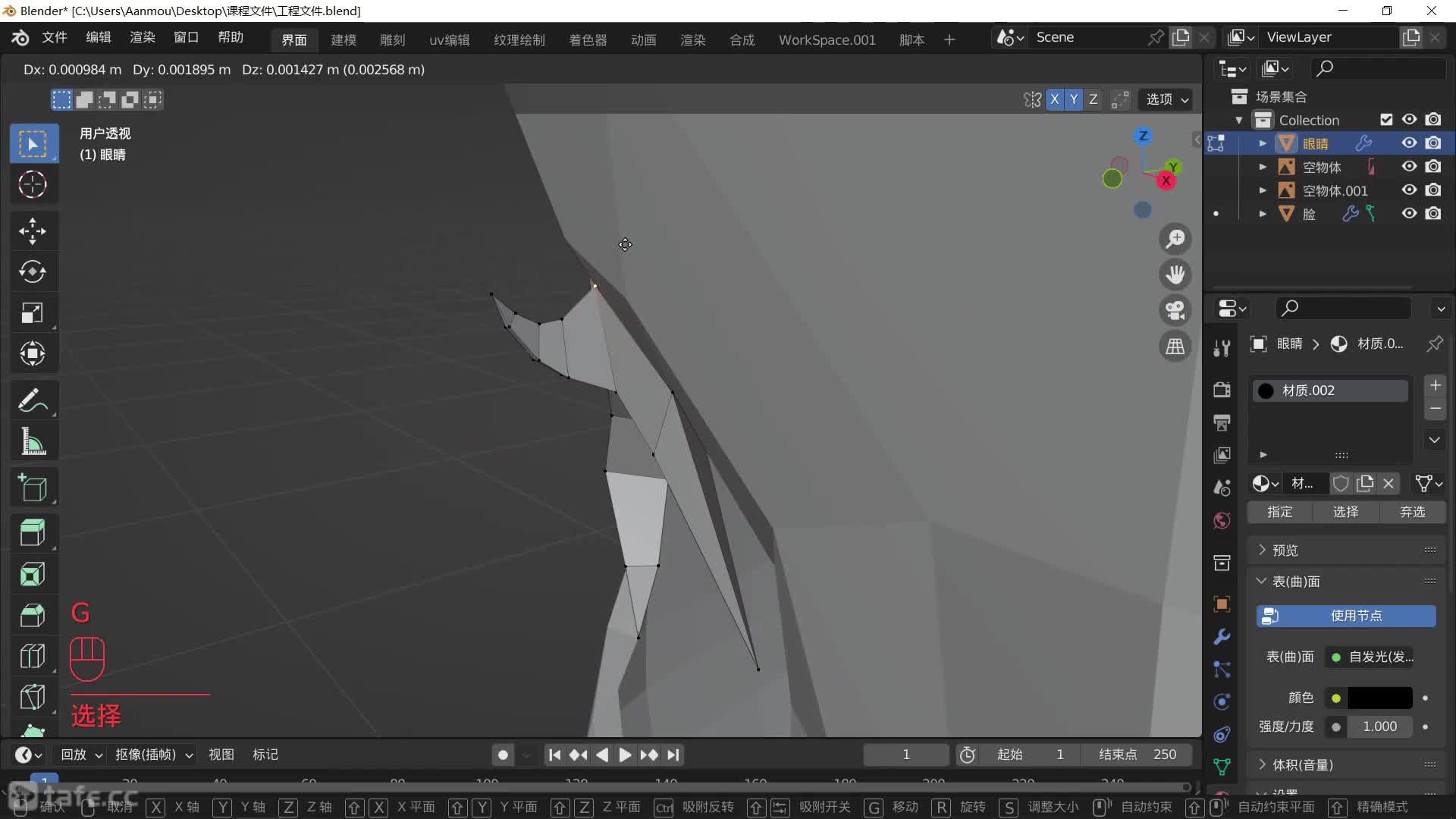Select the Measure ruler tool
The height and width of the screenshot is (819, 1456).
(33, 441)
